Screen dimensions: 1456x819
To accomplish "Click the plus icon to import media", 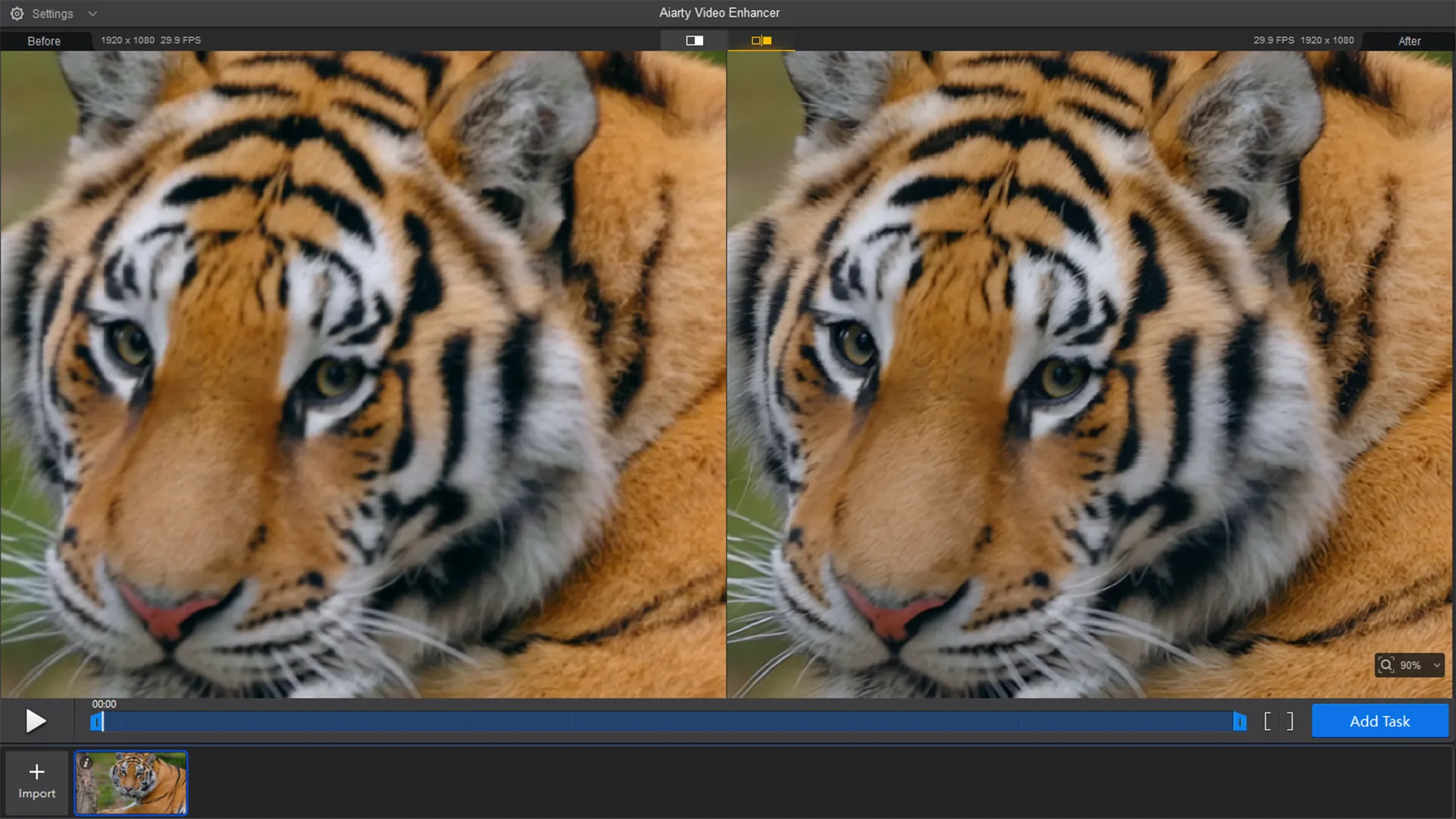I will [36, 770].
